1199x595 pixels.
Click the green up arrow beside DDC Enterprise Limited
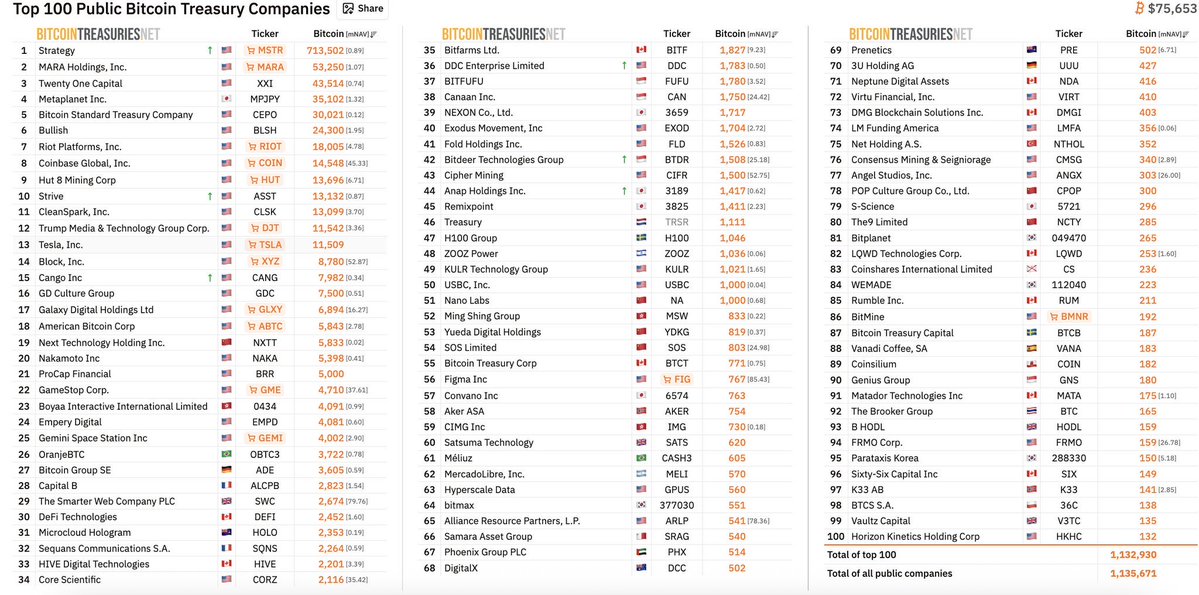pyautogui.click(x=625, y=66)
